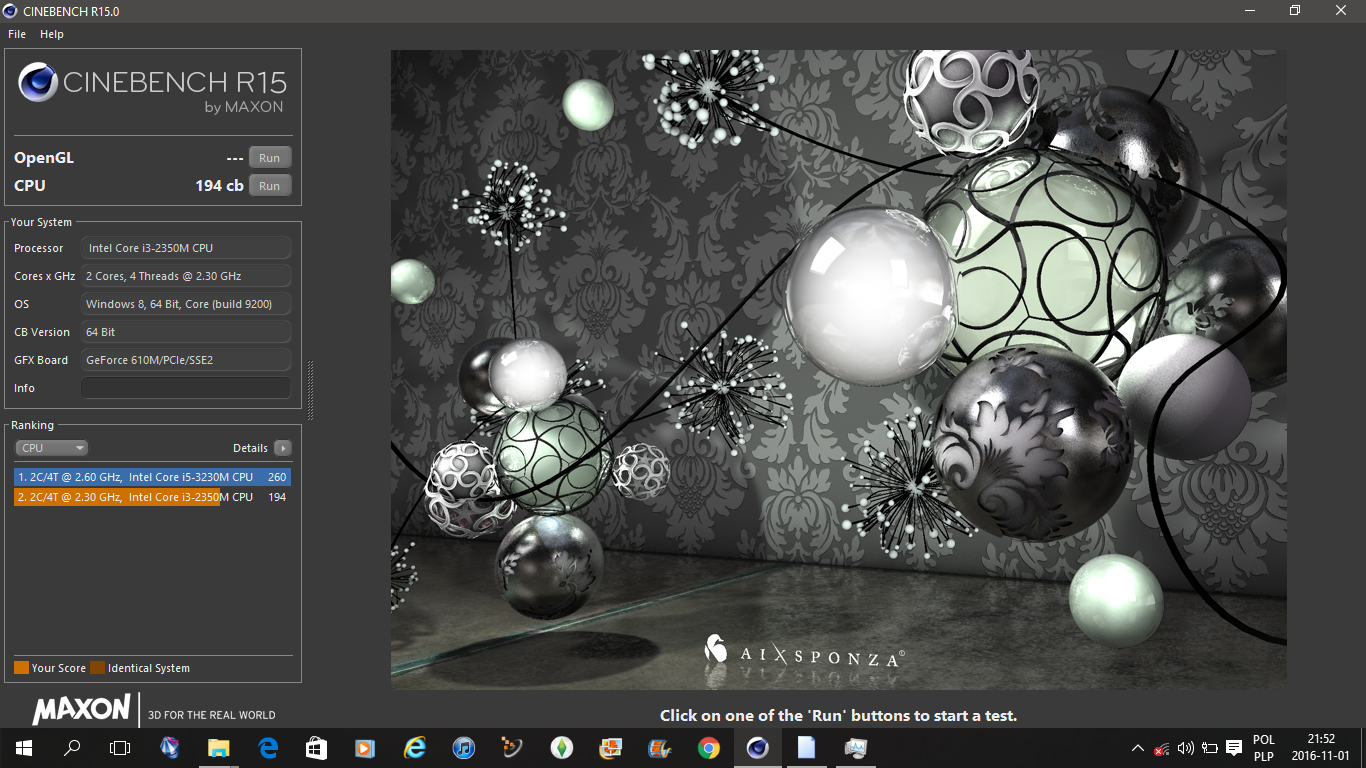The image size is (1366, 768).
Task: Click the MAXON logo at bottom left
Action: 81,710
